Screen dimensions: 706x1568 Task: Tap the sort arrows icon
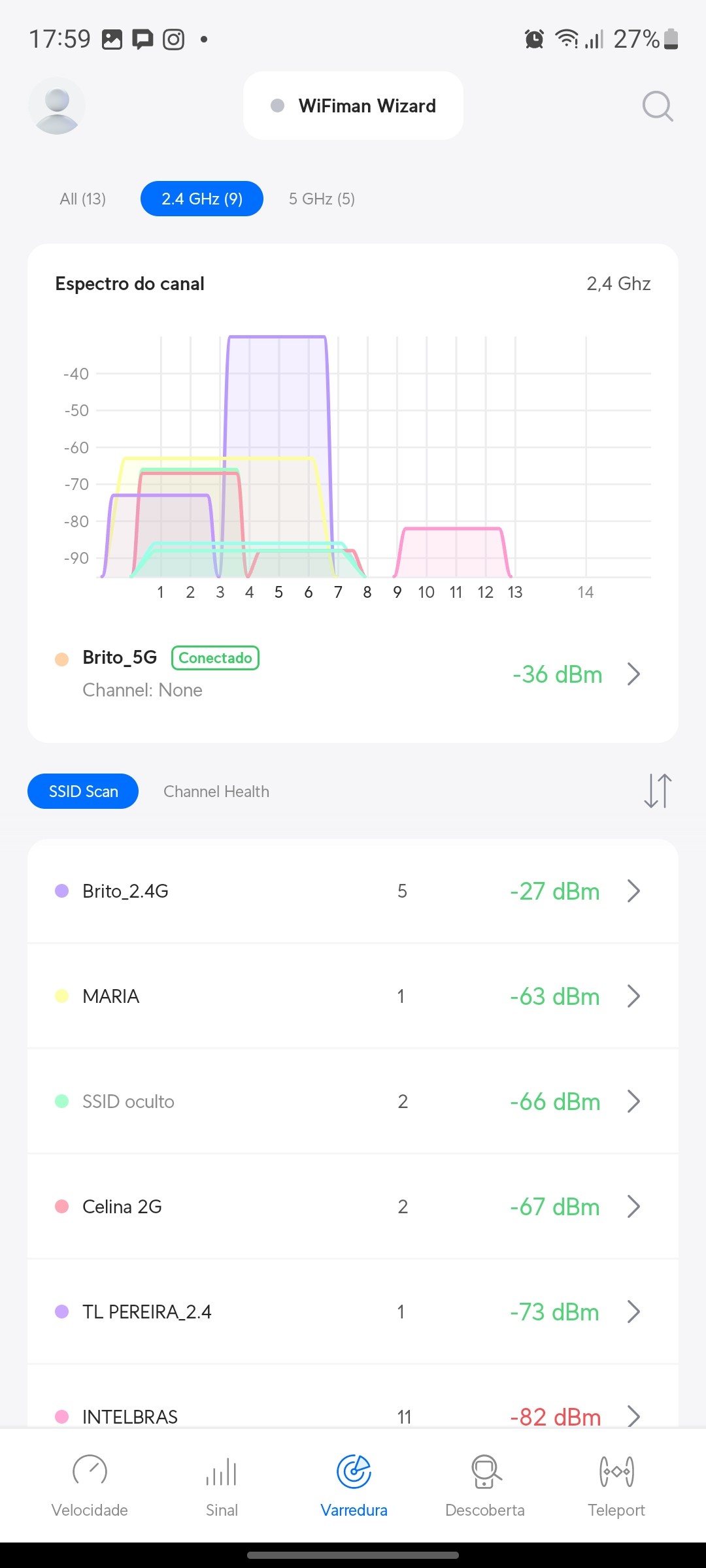[x=658, y=791]
